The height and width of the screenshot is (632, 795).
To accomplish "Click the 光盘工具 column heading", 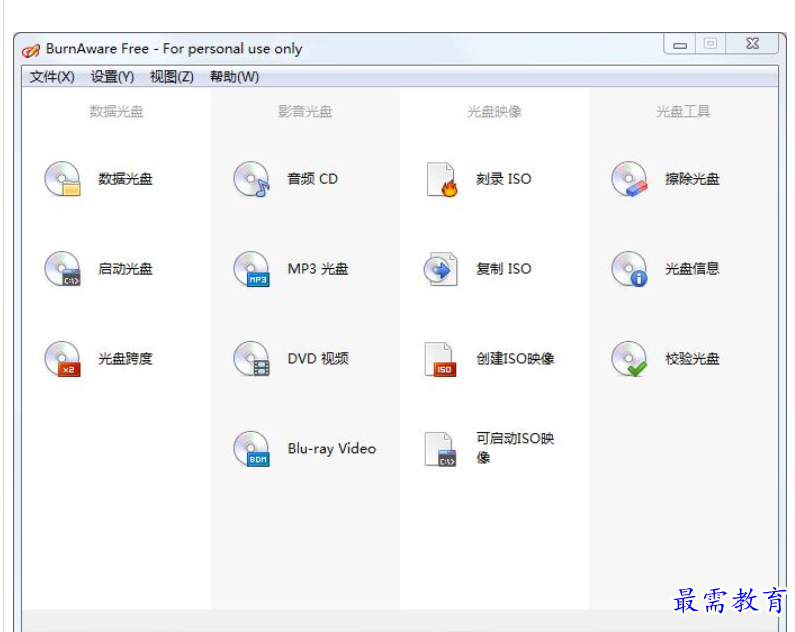I will (x=683, y=111).
